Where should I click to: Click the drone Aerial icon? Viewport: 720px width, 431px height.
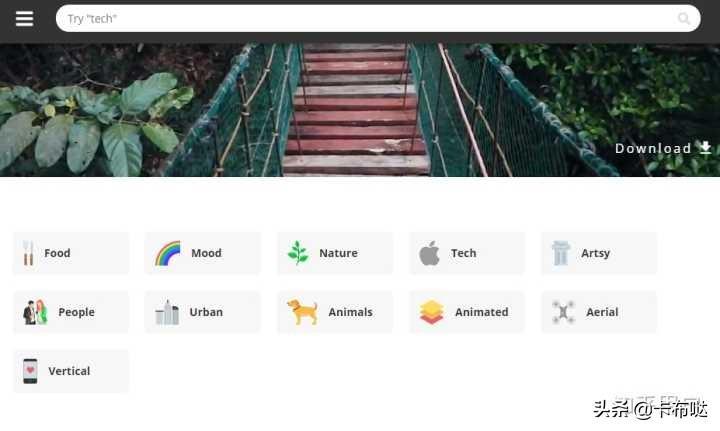click(563, 312)
